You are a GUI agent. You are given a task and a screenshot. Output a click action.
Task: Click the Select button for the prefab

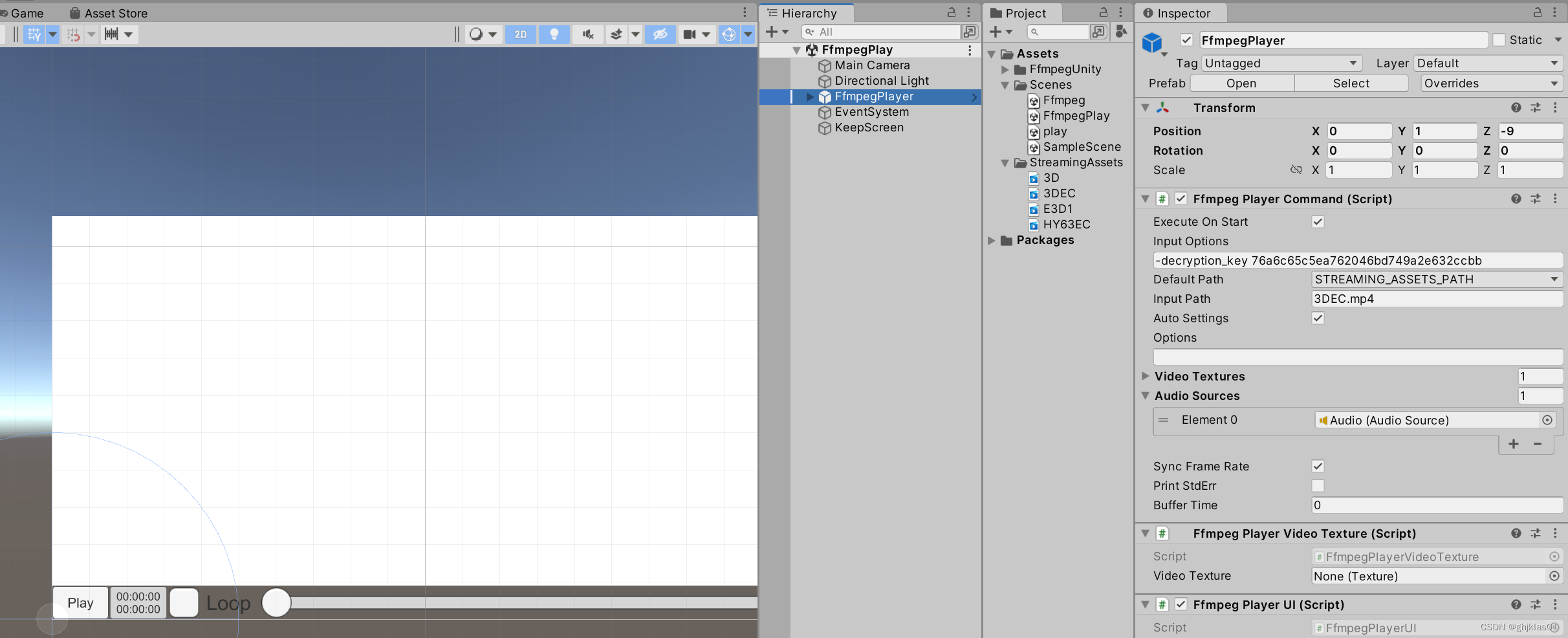1351,83
